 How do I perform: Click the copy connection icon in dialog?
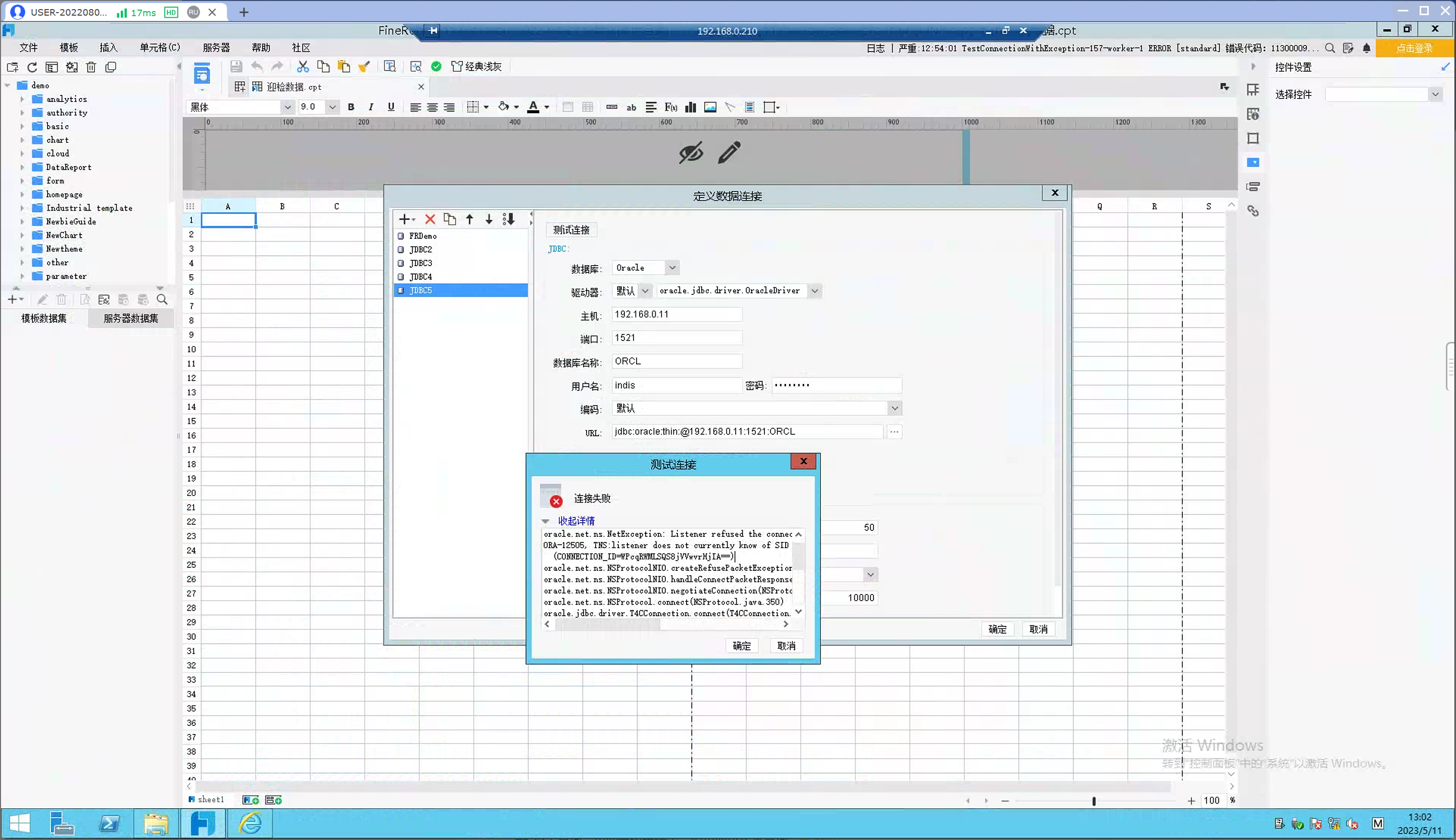coord(449,219)
